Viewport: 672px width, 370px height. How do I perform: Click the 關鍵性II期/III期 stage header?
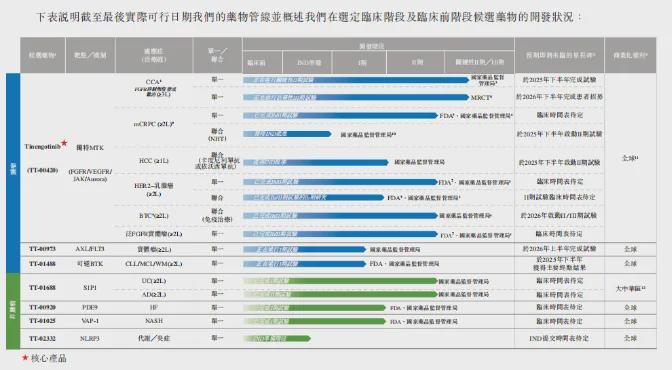480,62
